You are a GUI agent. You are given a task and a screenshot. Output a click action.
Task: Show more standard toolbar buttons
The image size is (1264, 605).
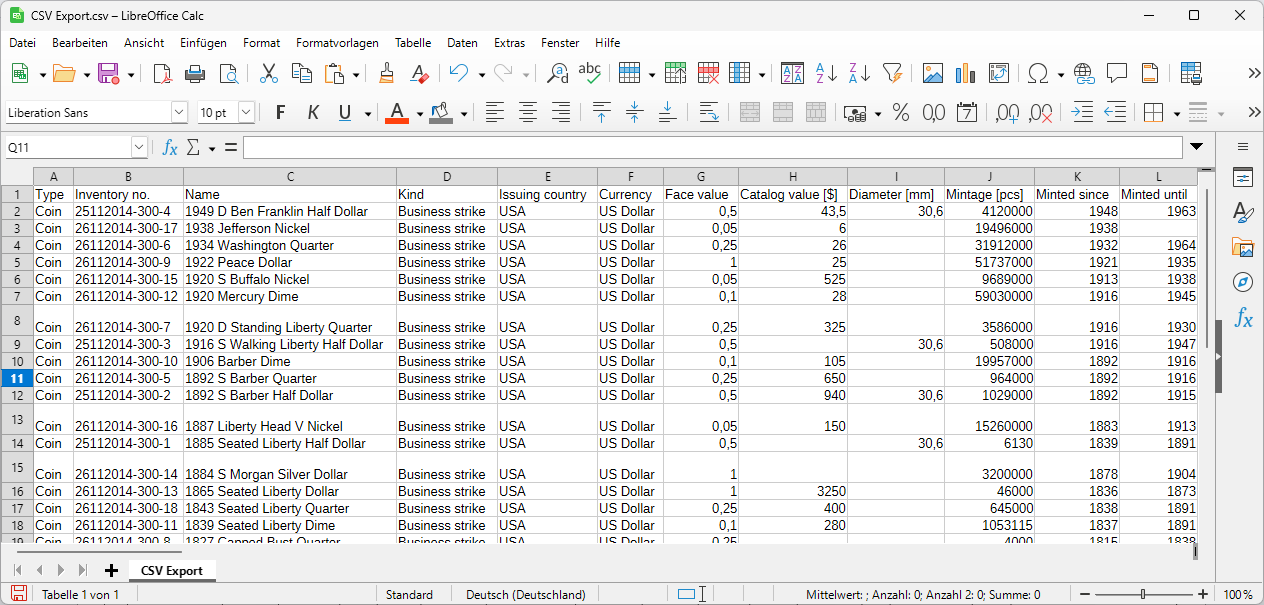(x=1254, y=73)
